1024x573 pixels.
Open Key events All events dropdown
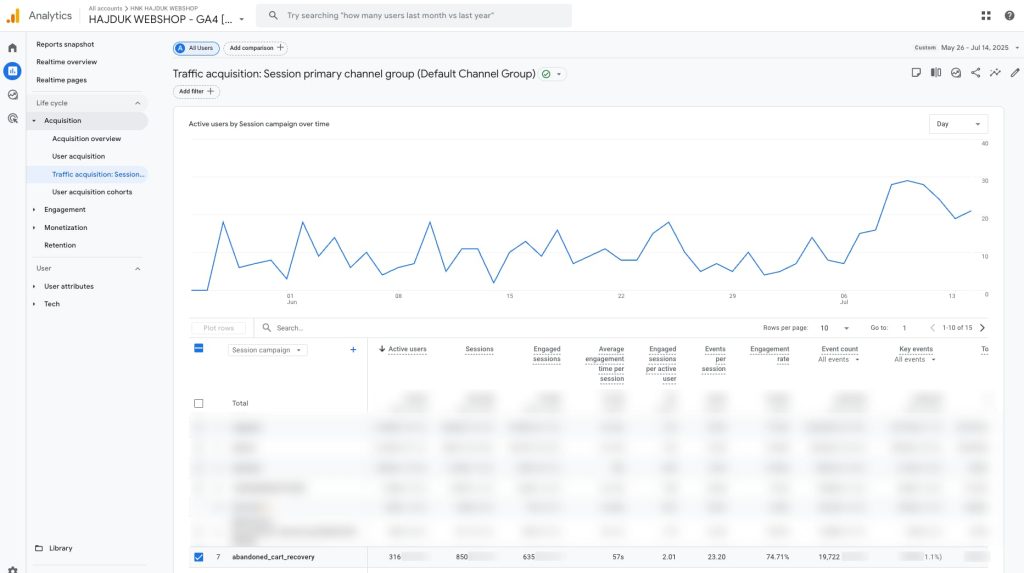click(x=915, y=359)
